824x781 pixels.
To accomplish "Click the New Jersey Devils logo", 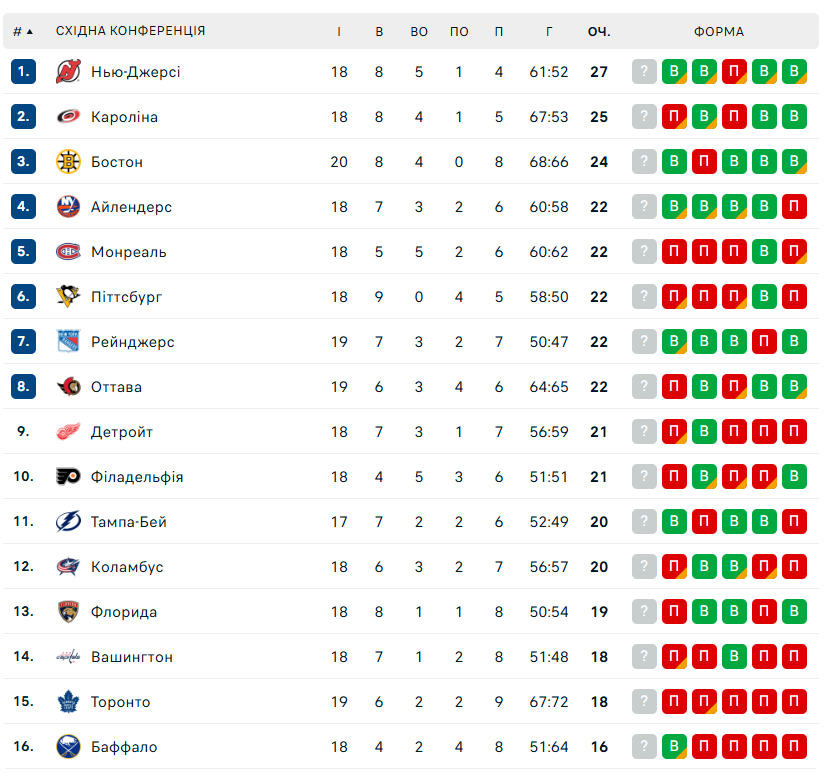I will (x=68, y=72).
